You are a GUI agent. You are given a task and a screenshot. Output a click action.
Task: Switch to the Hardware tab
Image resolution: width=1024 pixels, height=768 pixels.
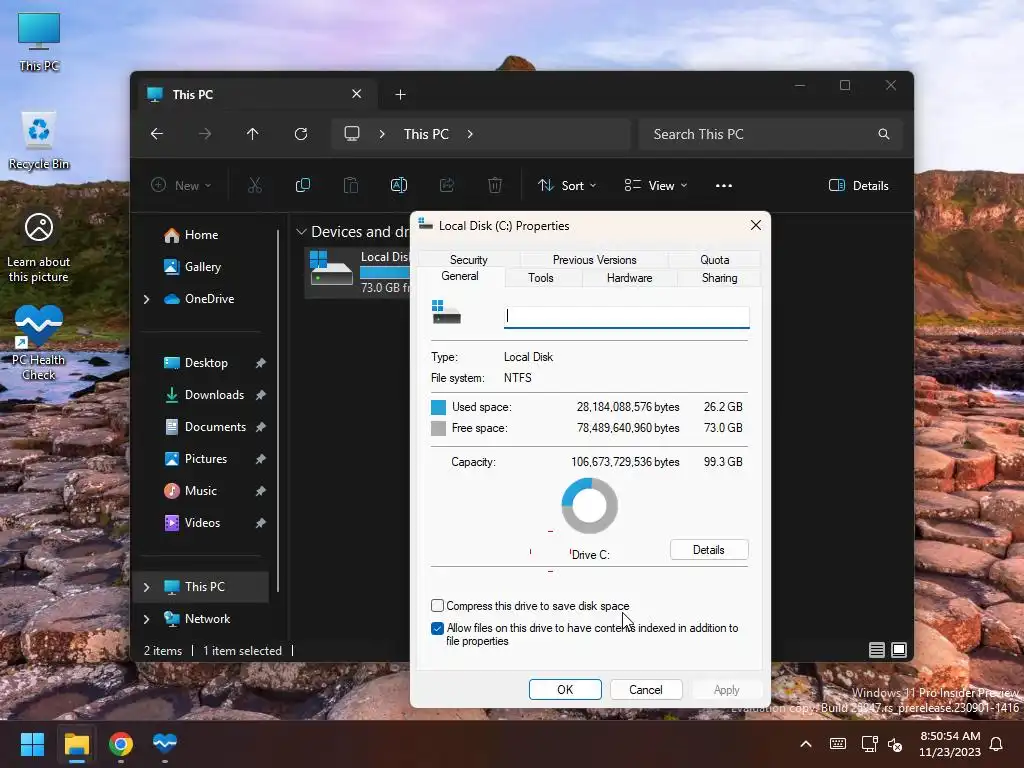[630, 278]
